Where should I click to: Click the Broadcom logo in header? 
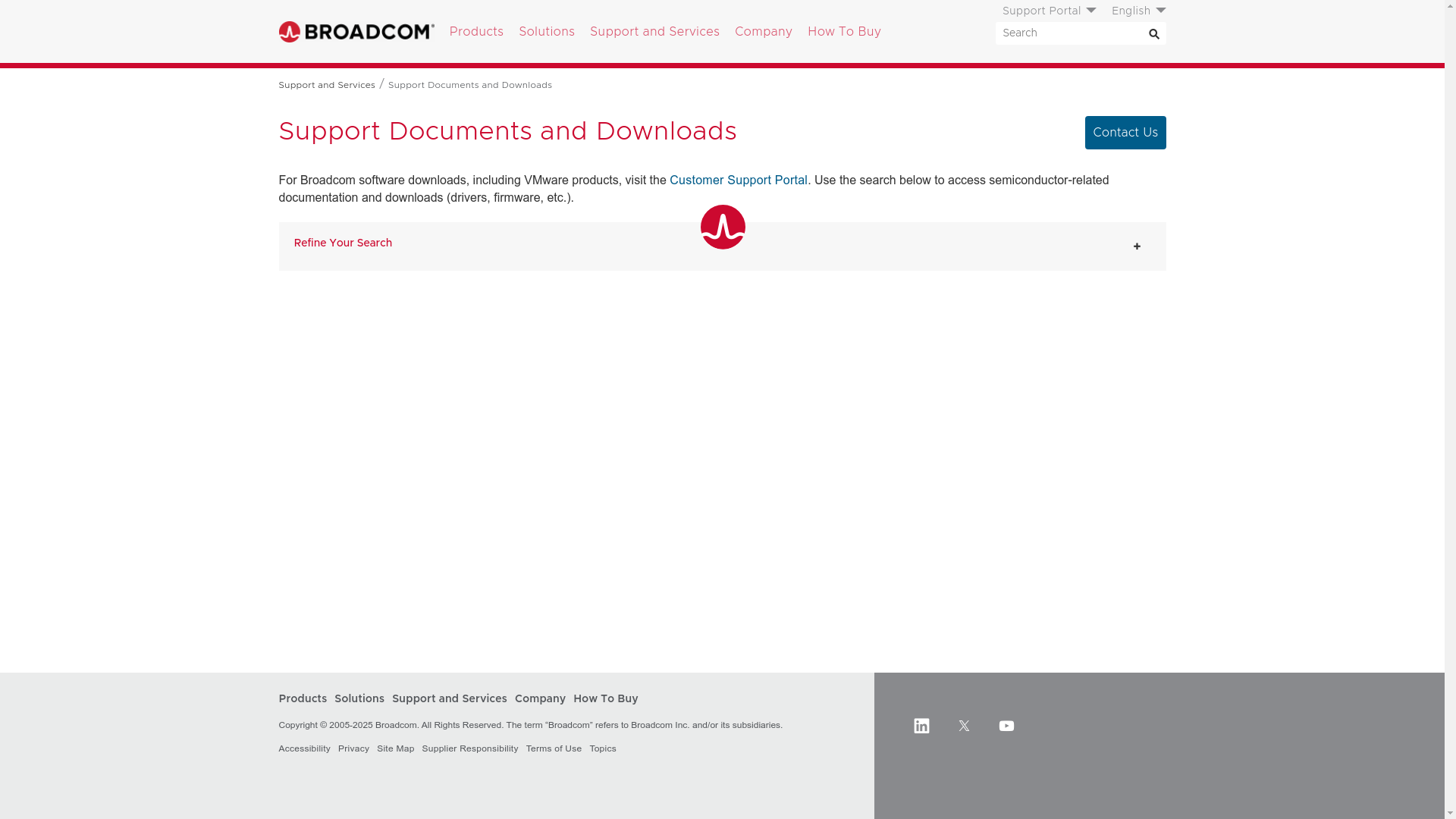tap(356, 32)
